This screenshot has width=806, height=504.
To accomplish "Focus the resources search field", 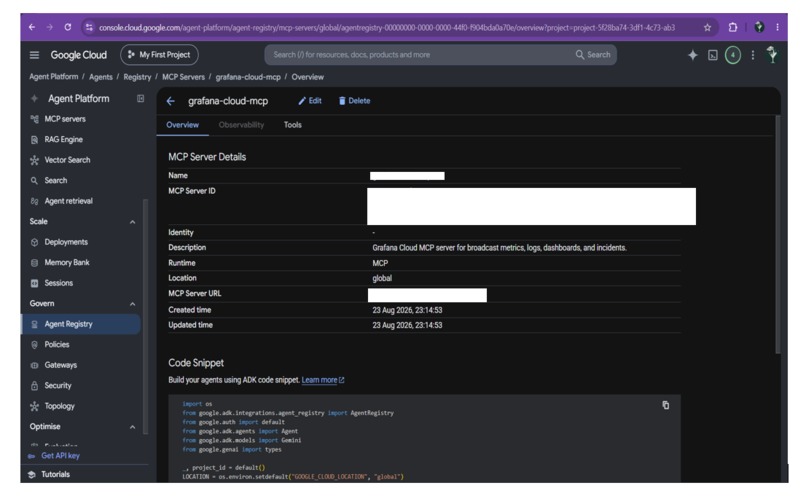I will coord(419,55).
